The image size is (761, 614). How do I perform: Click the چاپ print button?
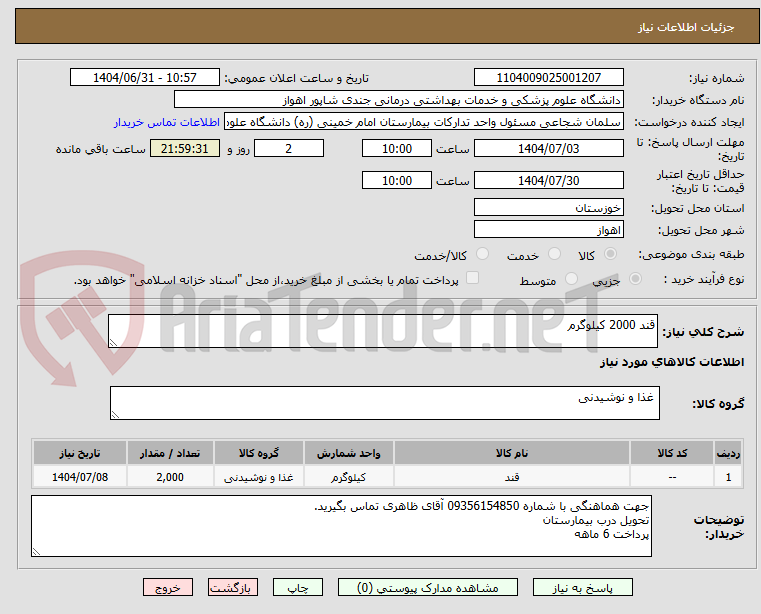coord(298,587)
